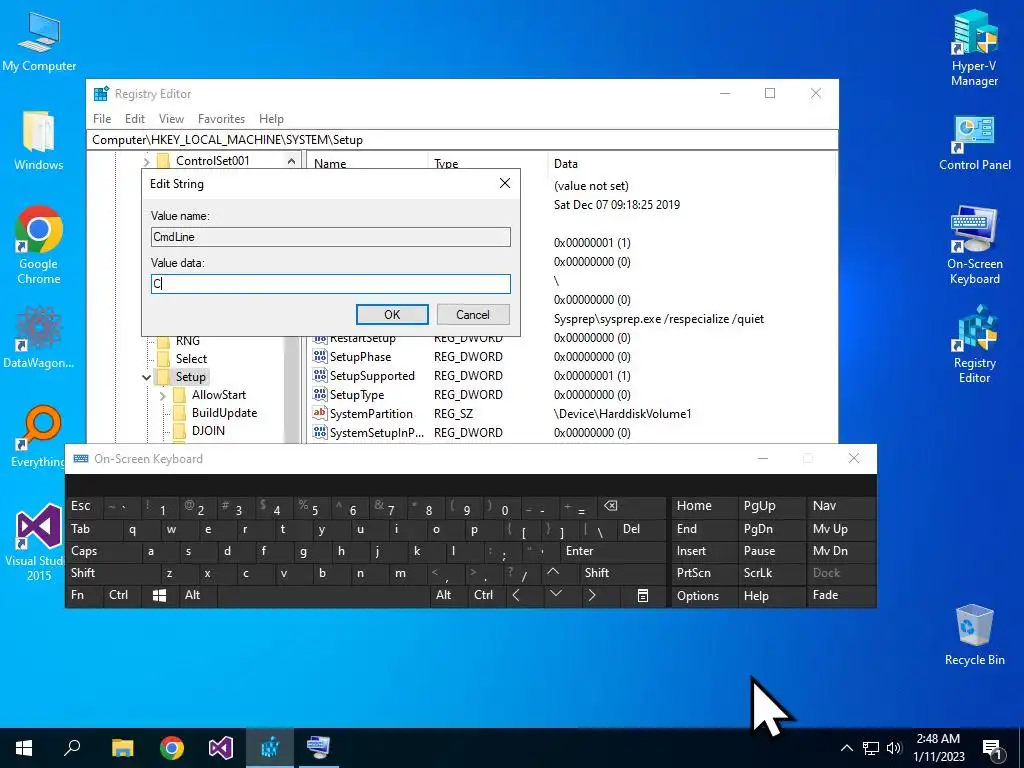Image resolution: width=1024 pixels, height=768 pixels.
Task: Open the Edit menu in Registry Editor
Action: point(135,119)
